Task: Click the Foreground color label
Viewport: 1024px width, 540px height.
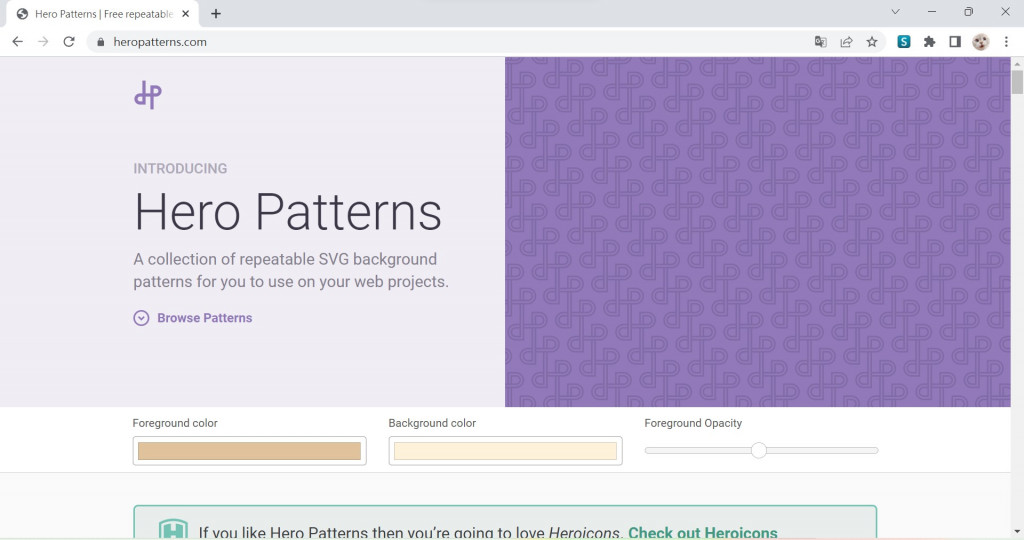Action: click(x=175, y=423)
